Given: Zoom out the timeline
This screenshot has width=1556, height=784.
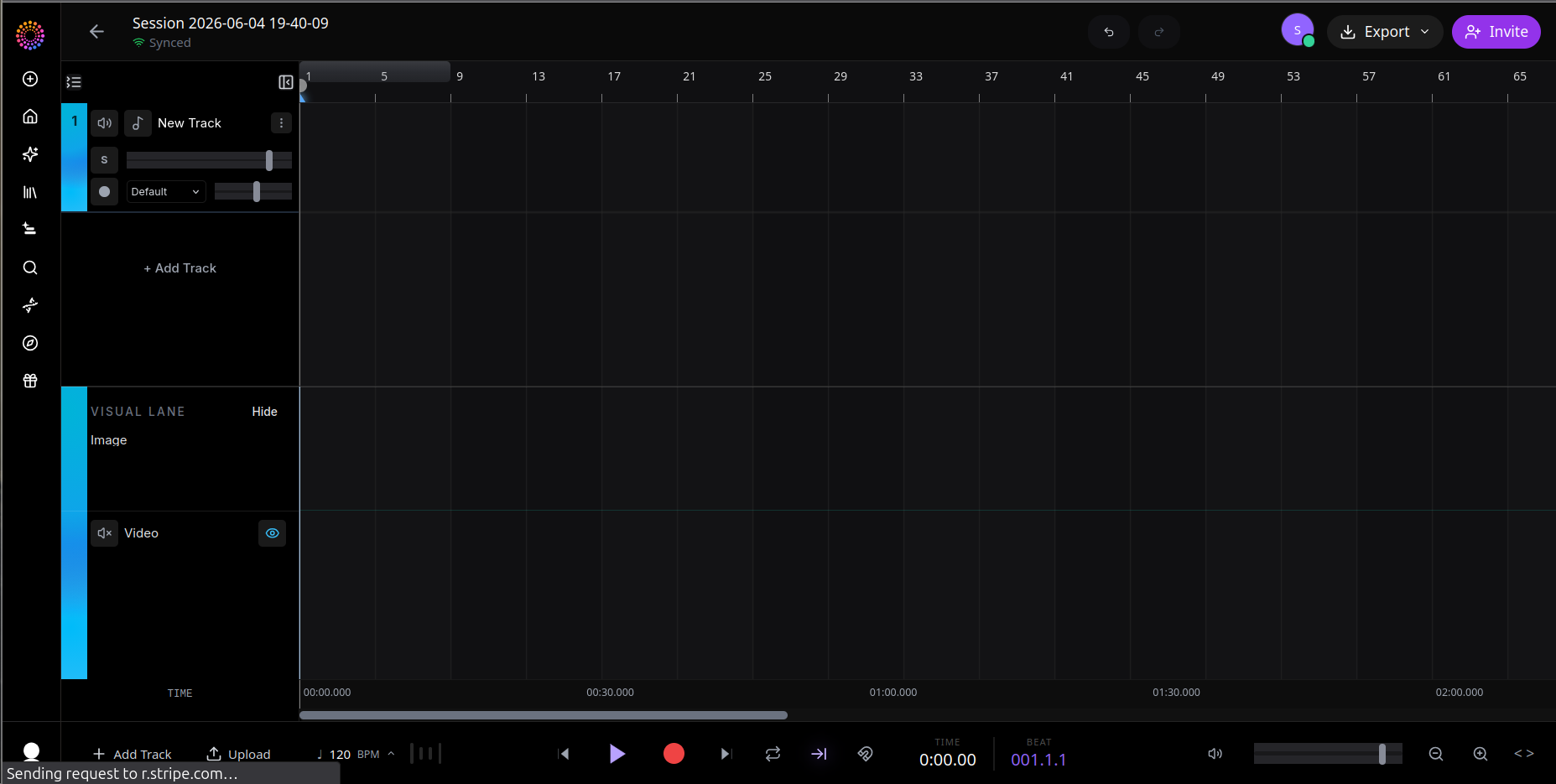Looking at the screenshot, I should point(1436,754).
